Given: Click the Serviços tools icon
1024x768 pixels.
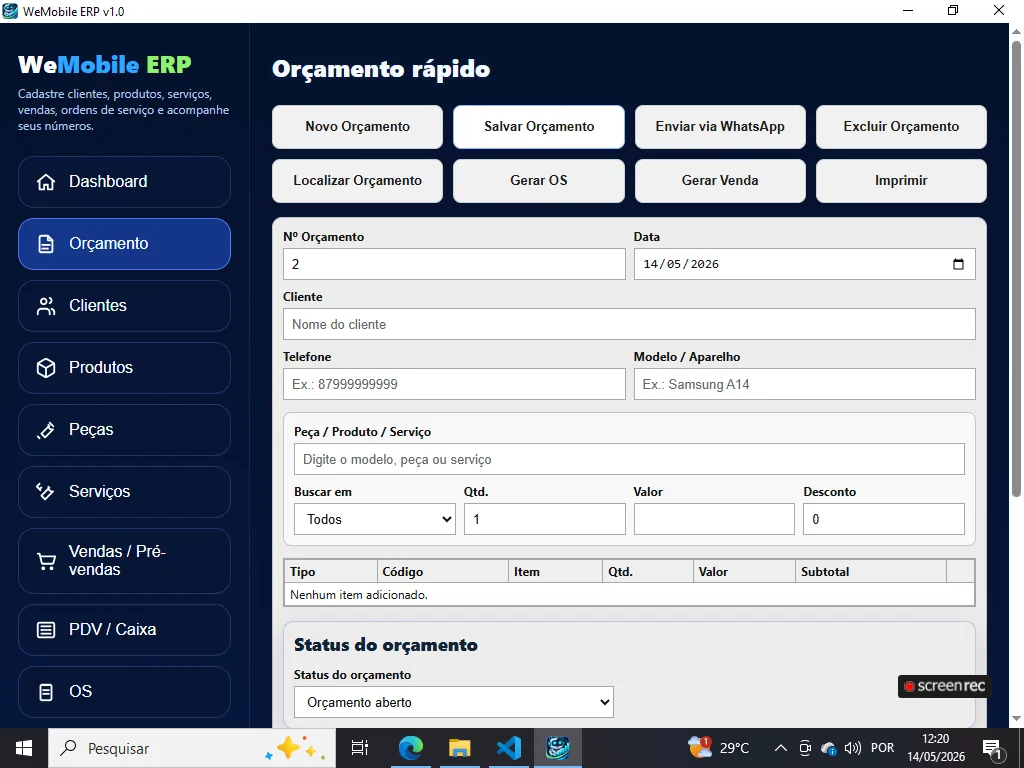Looking at the screenshot, I should (x=46, y=492).
